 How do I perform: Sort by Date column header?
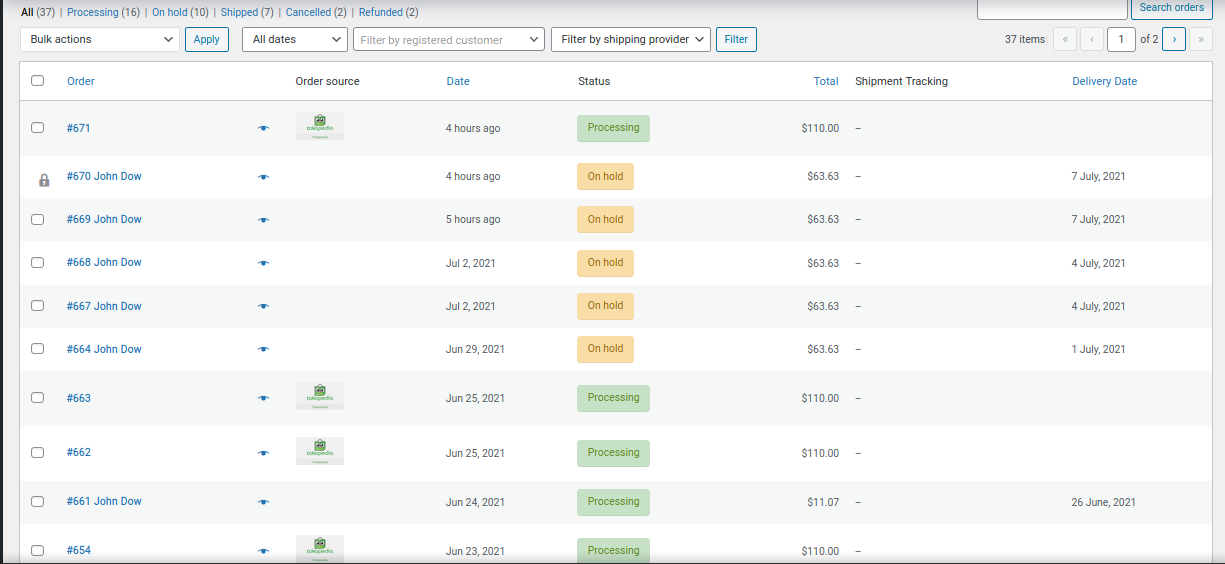click(x=458, y=81)
